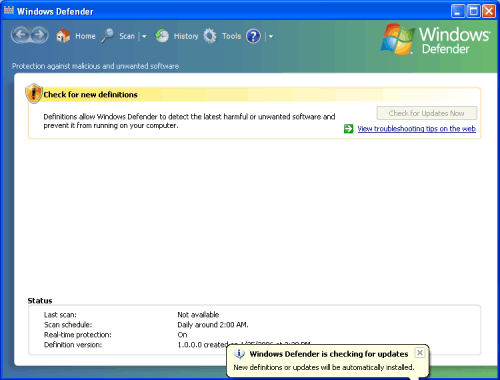This screenshot has height=380, width=500.
Task: Open the Home house icon
Action: 63,36
